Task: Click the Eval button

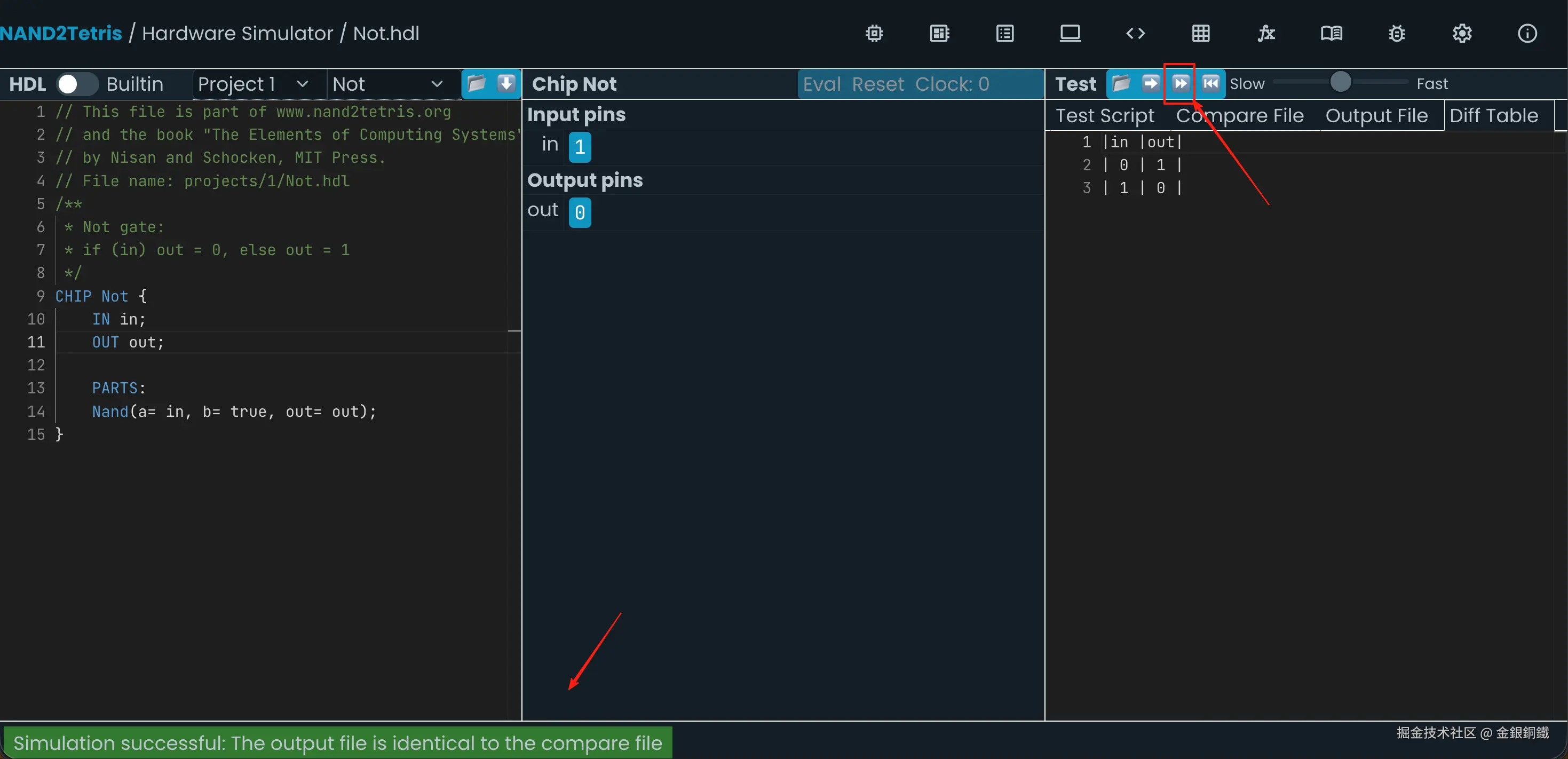Action: click(821, 84)
